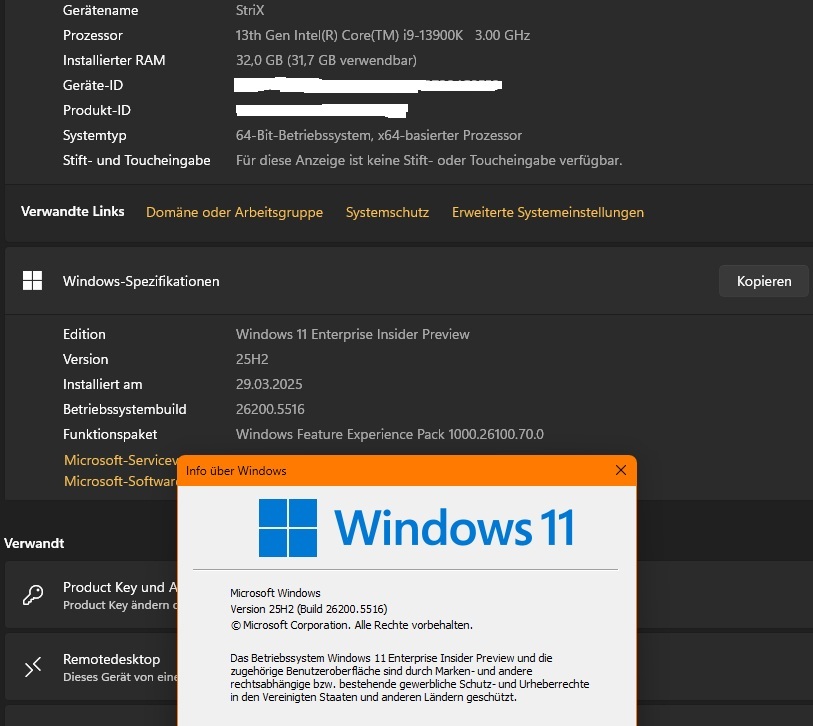Click the Microsoft Windows line in dialog
813x726 pixels.
pyautogui.click(x=275, y=593)
